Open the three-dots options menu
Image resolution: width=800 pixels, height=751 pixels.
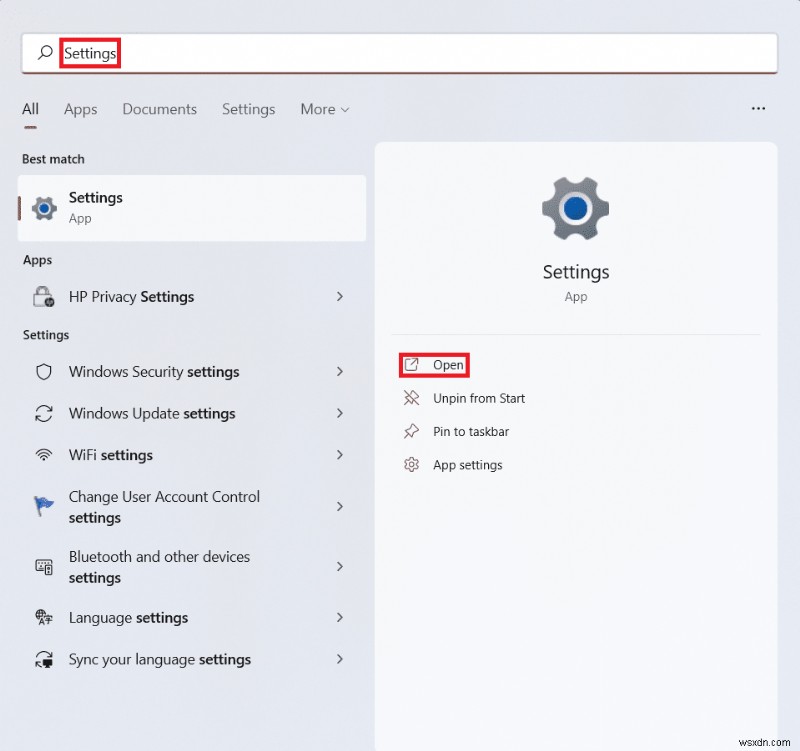758,108
